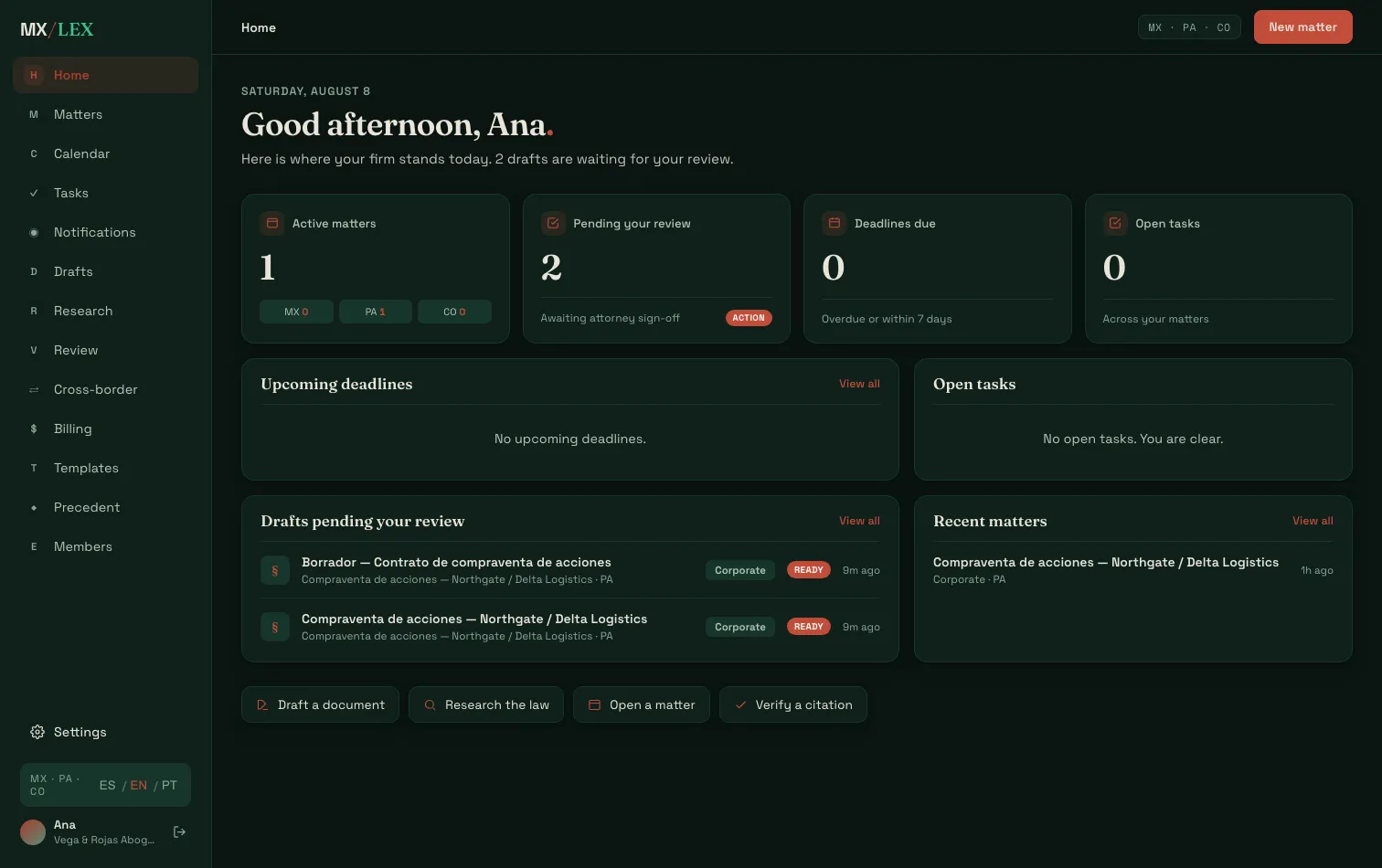Click the Active matters card icon
The image size is (1382, 868).
(271, 223)
